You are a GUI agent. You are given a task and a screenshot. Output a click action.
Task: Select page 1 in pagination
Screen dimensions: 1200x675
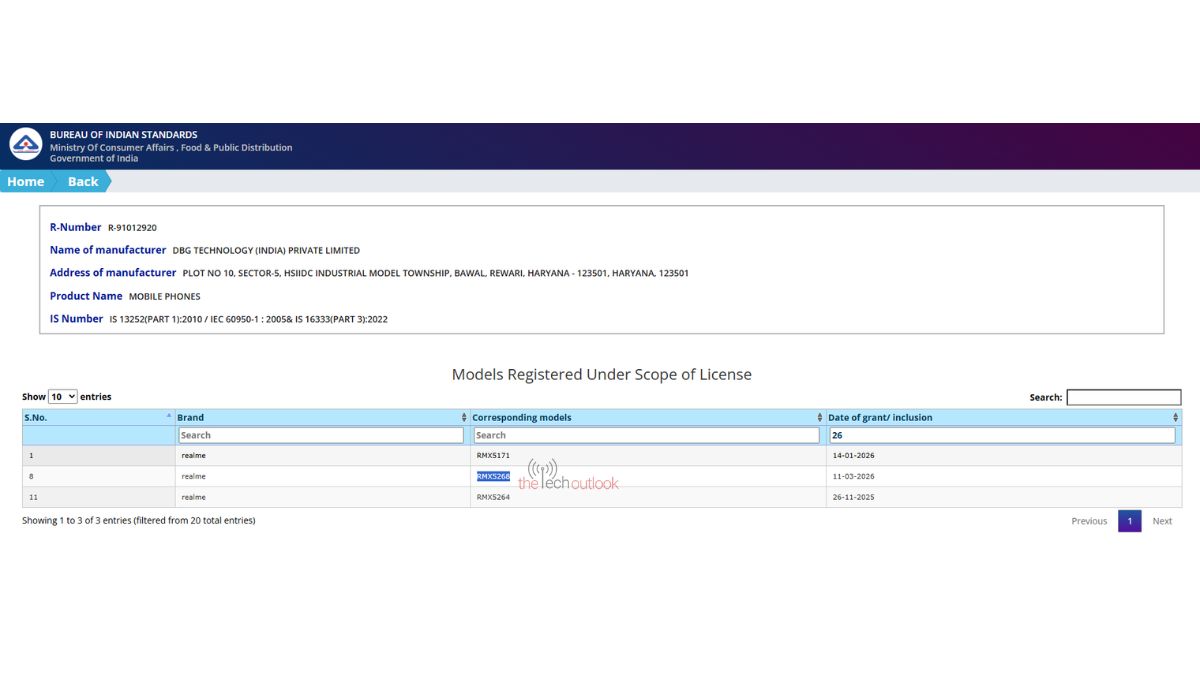pyautogui.click(x=1129, y=521)
